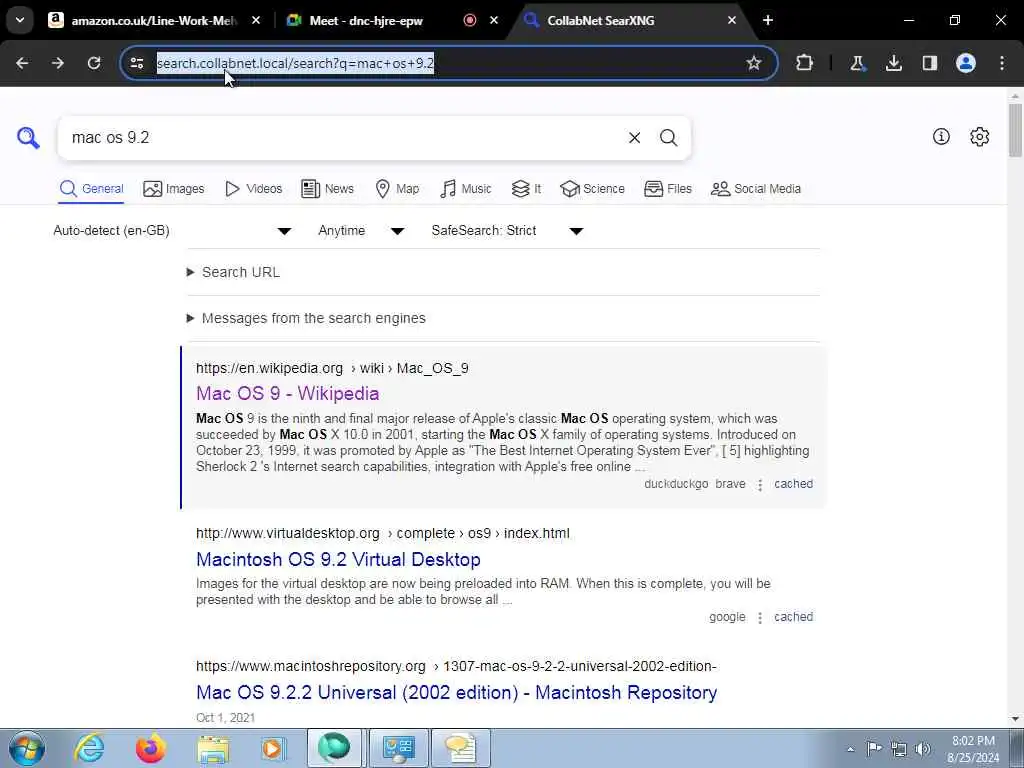Open cached version of Virtual Desktop result
Screen dimensions: 1024x768
(x=793, y=617)
